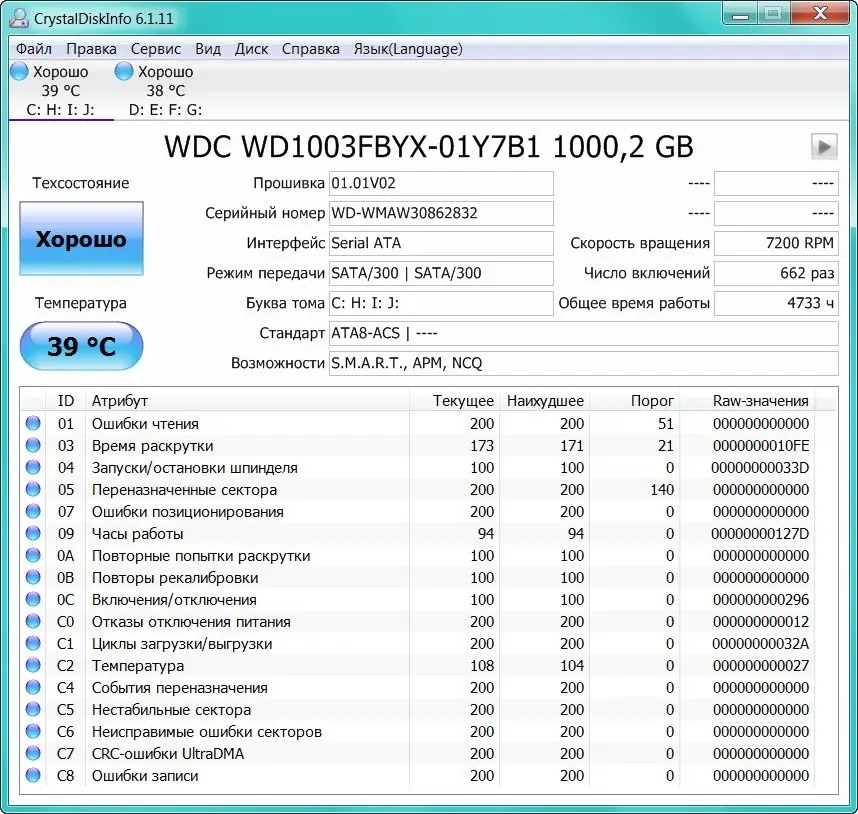Viewport: 858px width, 814px height.
Task: Open the Вид menu
Action: click(x=208, y=49)
